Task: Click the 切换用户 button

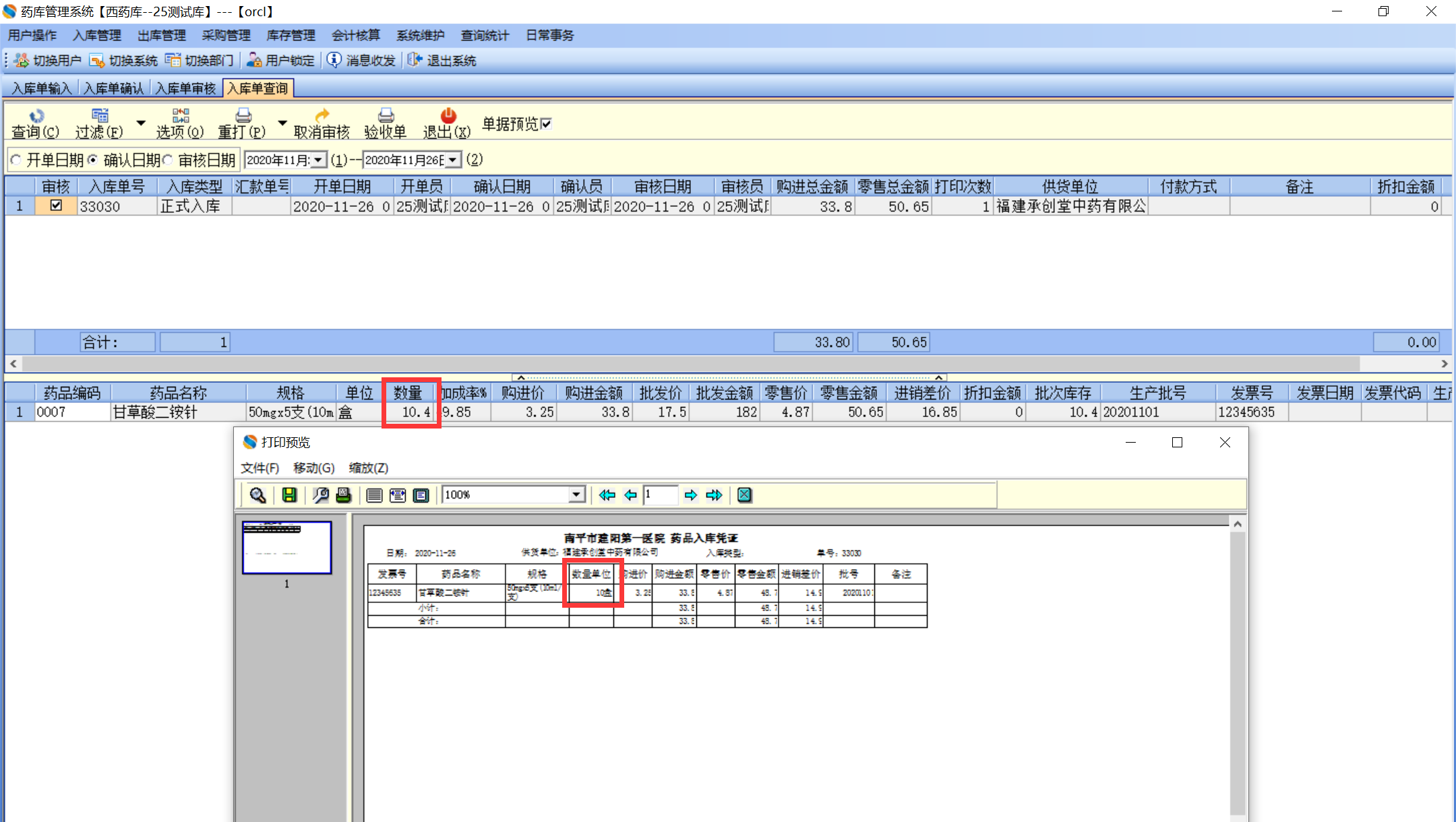Action: (49, 61)
